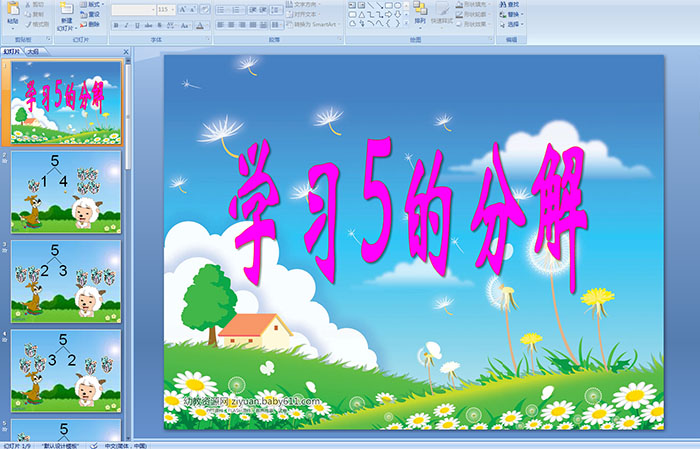
Task: Click Convert to SmartArt button
Action: 314,24
